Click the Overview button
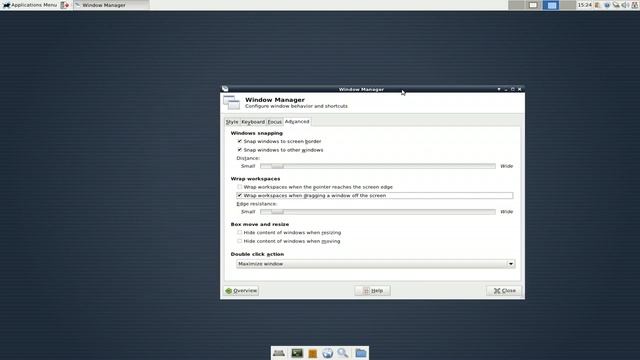Screen dimensions: 640x360 click(242, 291)
